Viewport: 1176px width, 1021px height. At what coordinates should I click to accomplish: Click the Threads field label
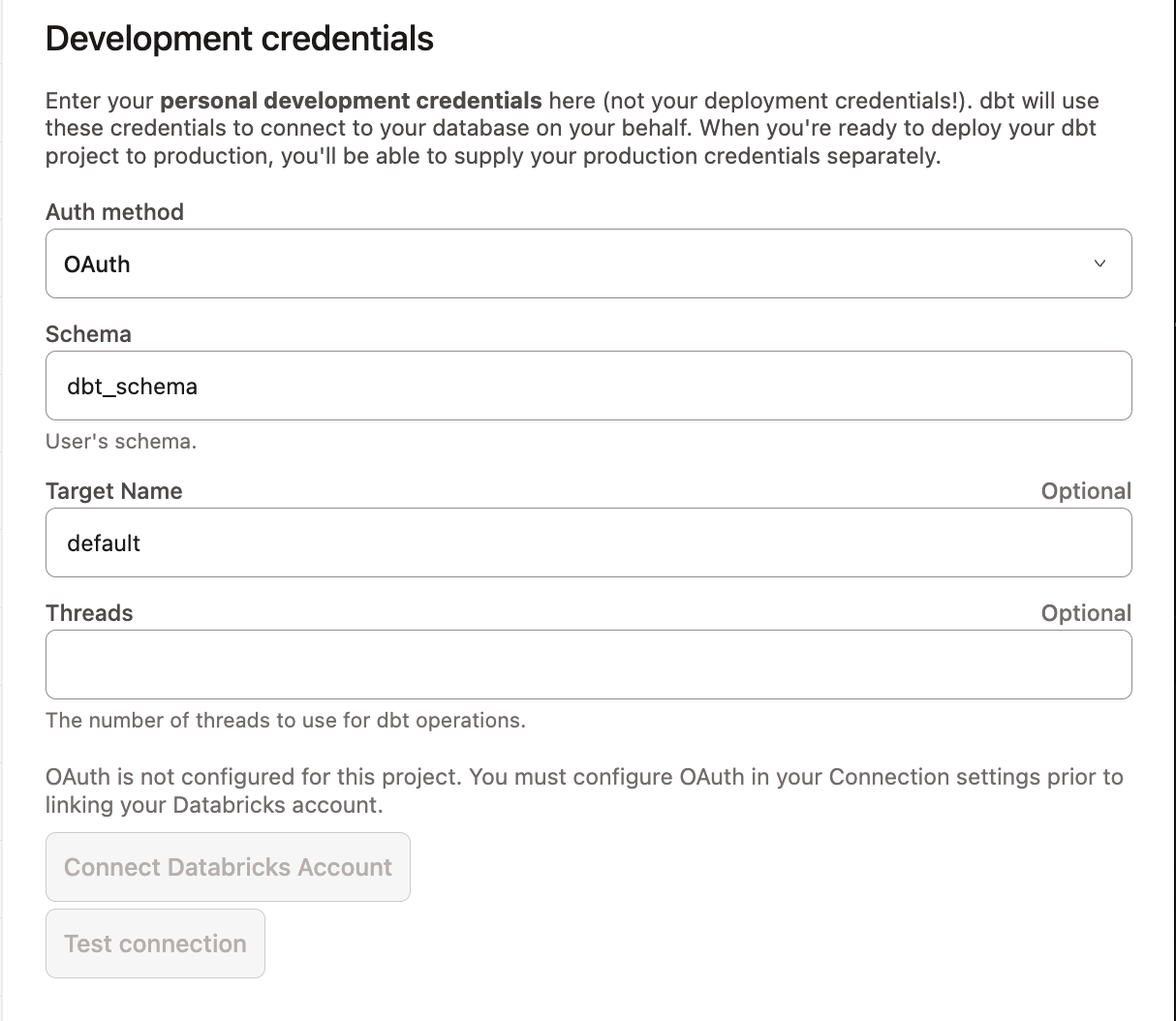coord(89,613)
